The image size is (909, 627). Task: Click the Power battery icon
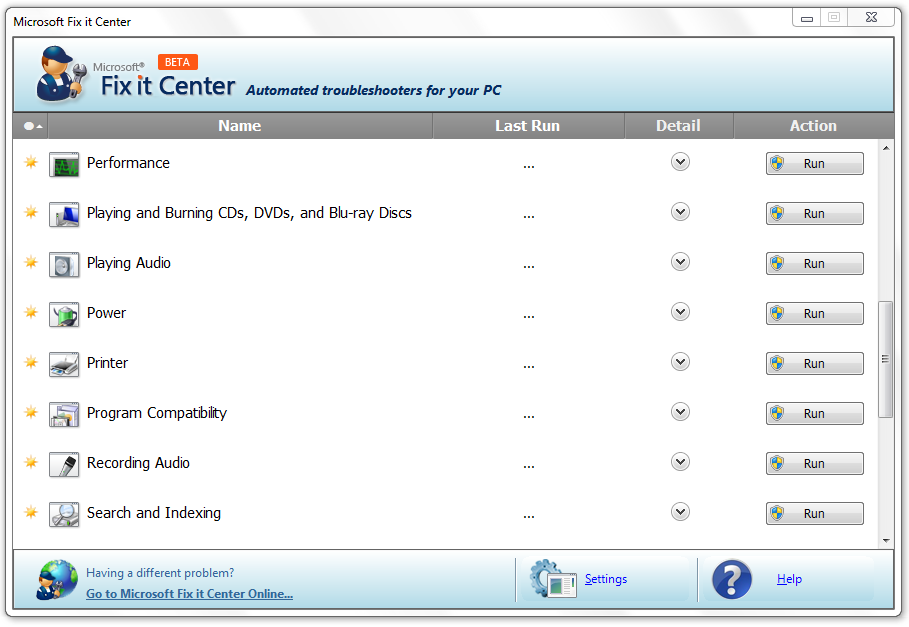[64, 315]
